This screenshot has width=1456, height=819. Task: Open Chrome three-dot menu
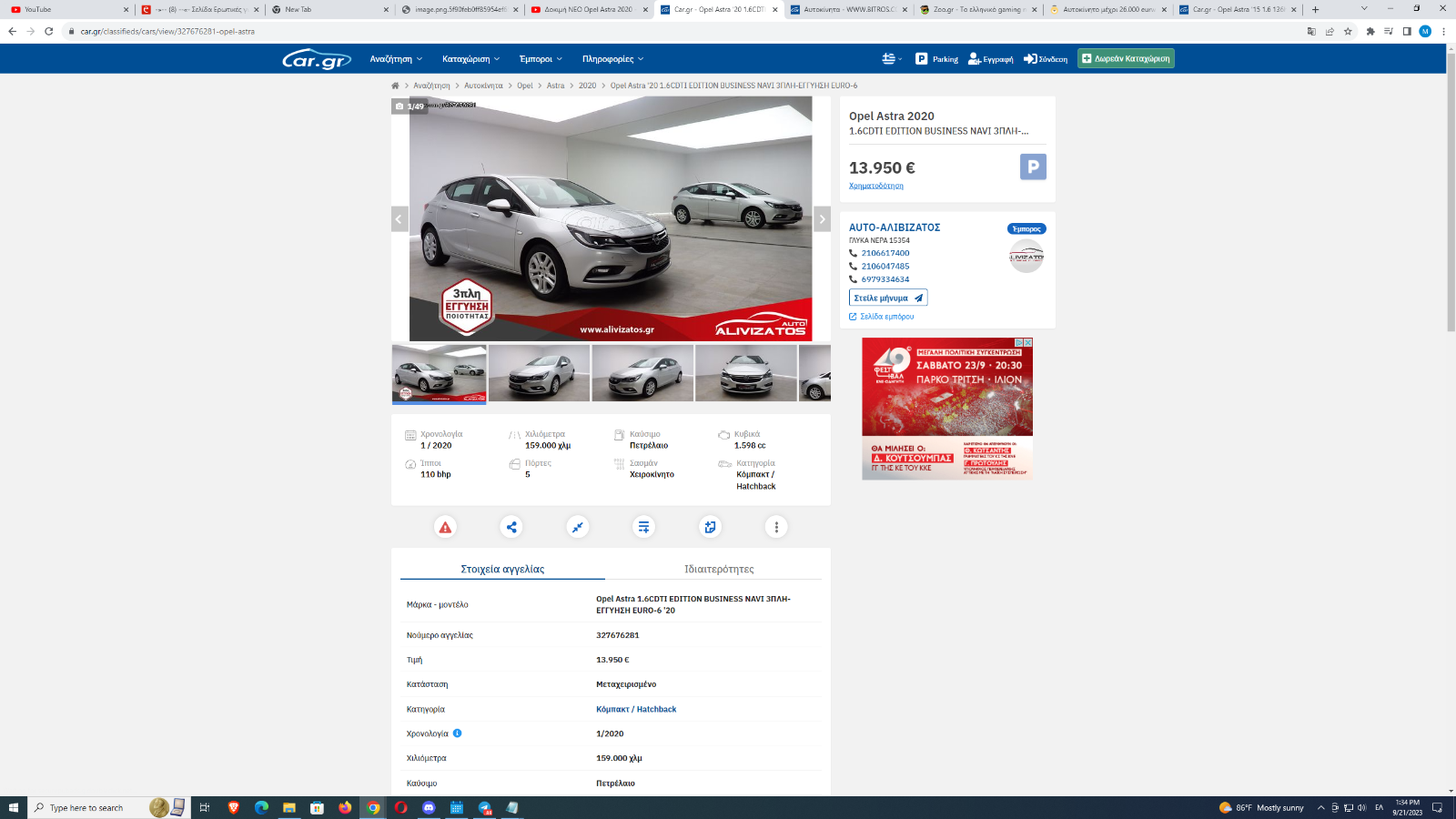(x=1443, y=31)
